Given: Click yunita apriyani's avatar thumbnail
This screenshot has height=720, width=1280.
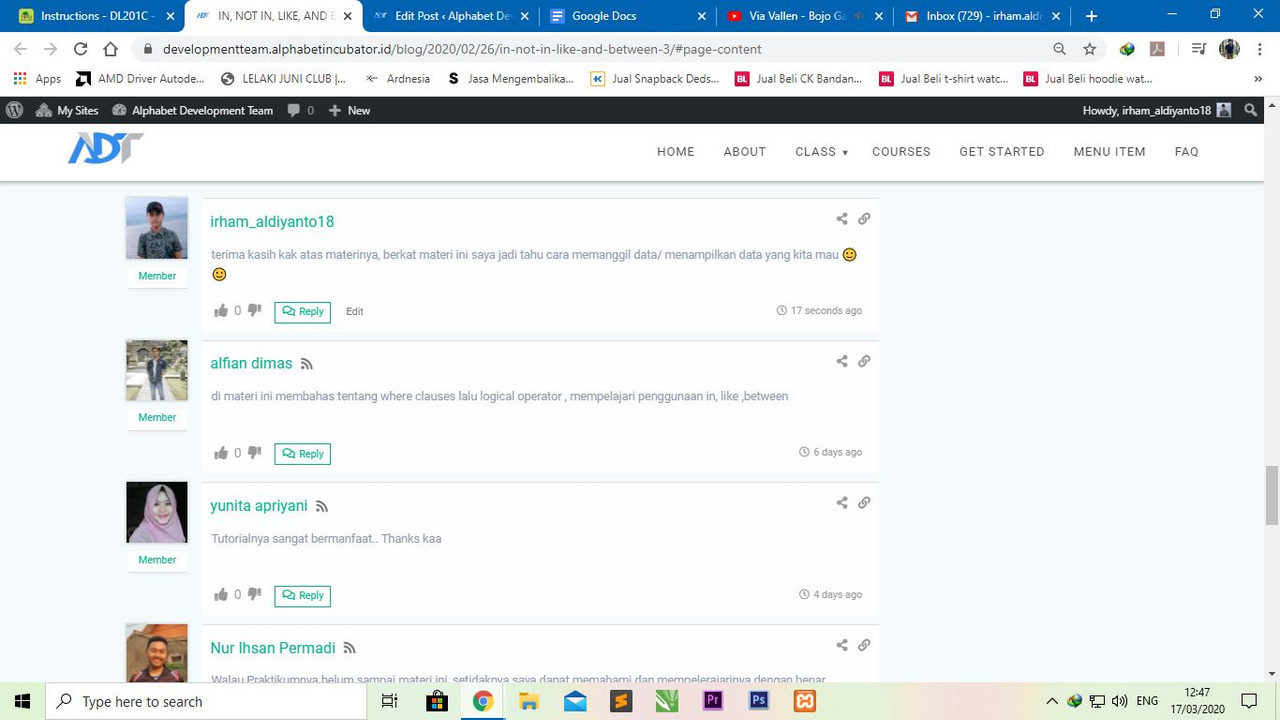Looking at the screenshot, I should 157,512.
